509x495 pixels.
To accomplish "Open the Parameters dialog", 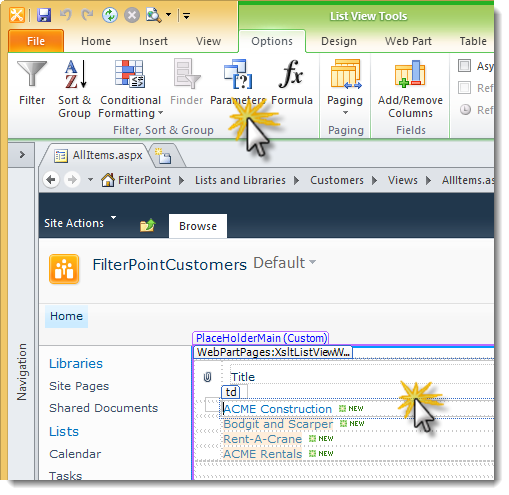I will (238, 83).
